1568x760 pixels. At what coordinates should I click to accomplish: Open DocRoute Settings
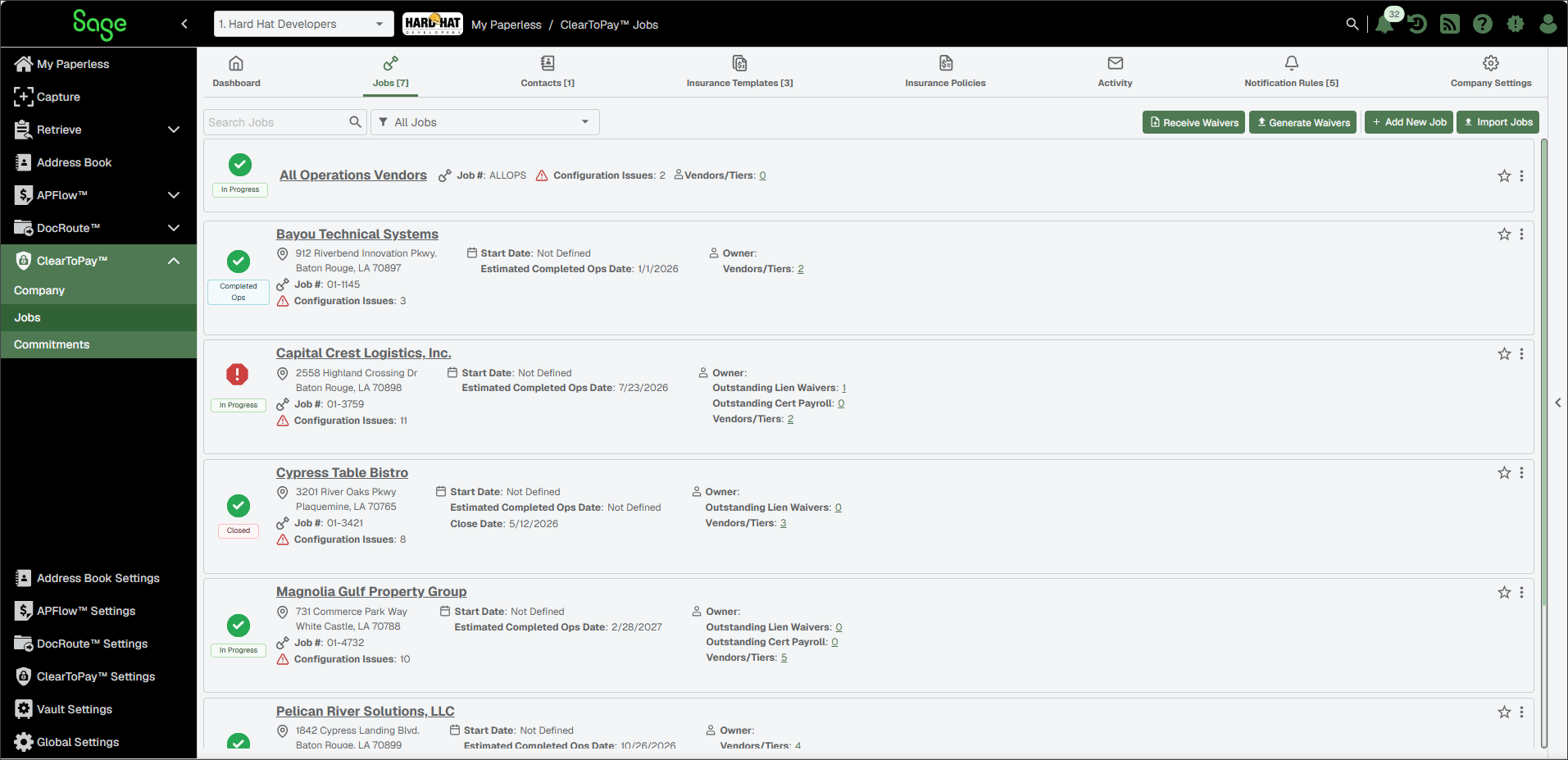coord(98,644)
